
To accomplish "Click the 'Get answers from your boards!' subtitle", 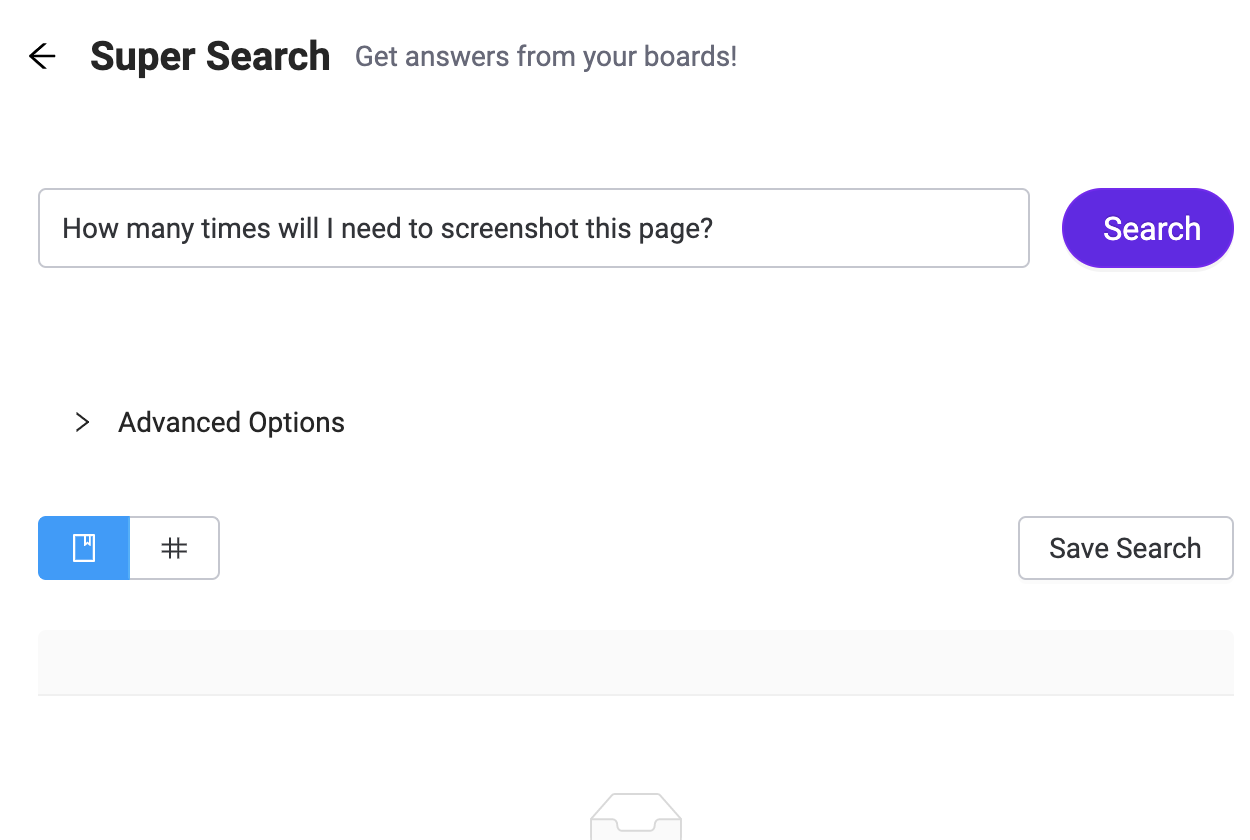I will pyautogui.click(x=546, y=57).
